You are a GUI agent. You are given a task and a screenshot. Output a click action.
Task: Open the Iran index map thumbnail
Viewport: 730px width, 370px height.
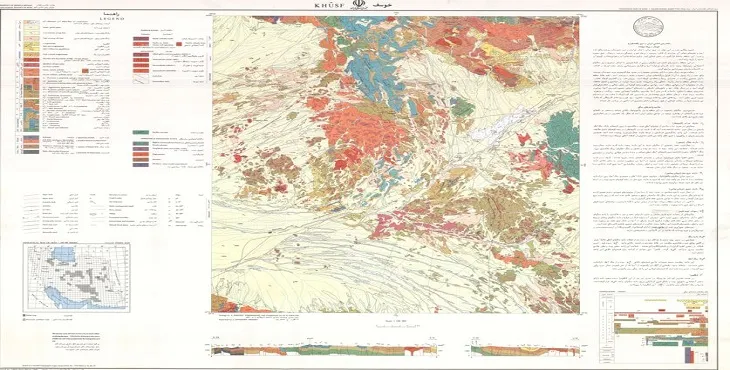(76, 277)
